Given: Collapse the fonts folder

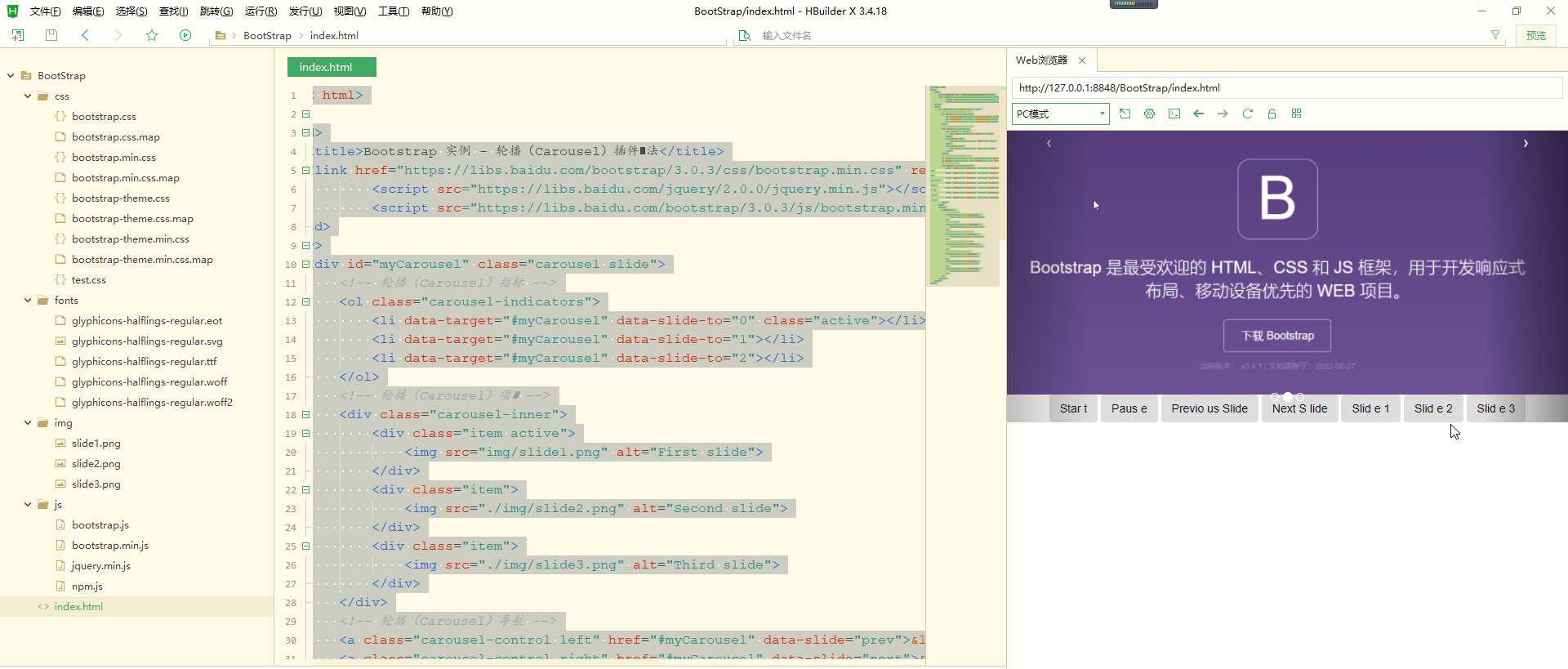Looking at the screenshot, I should [x=28, y=300].
